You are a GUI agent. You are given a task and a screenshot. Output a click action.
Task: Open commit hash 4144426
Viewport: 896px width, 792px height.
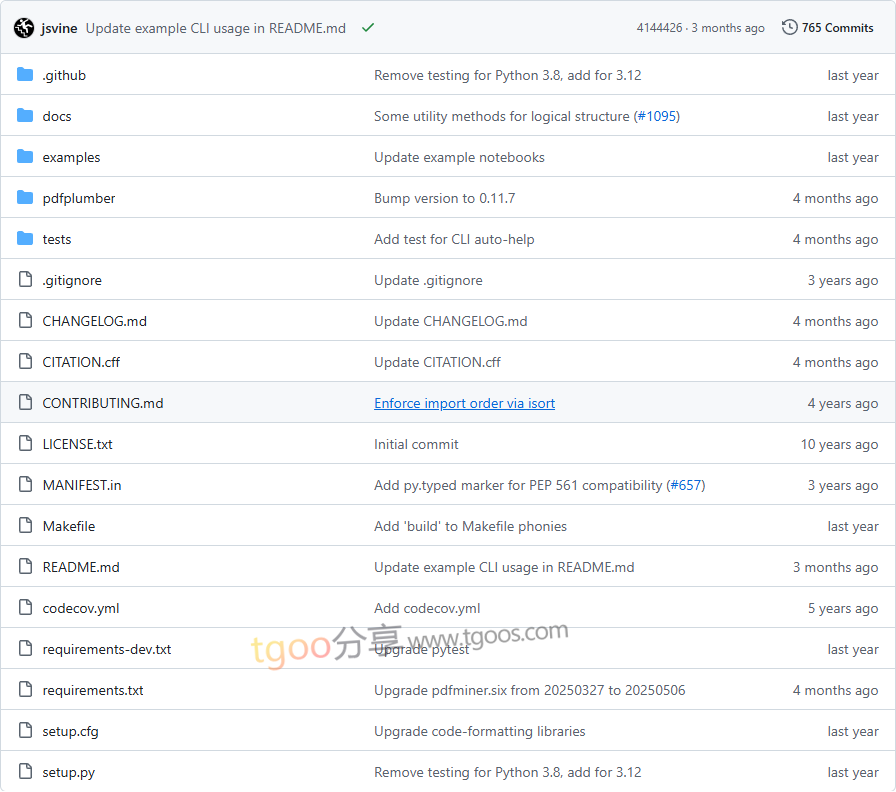tap(659, 28)
